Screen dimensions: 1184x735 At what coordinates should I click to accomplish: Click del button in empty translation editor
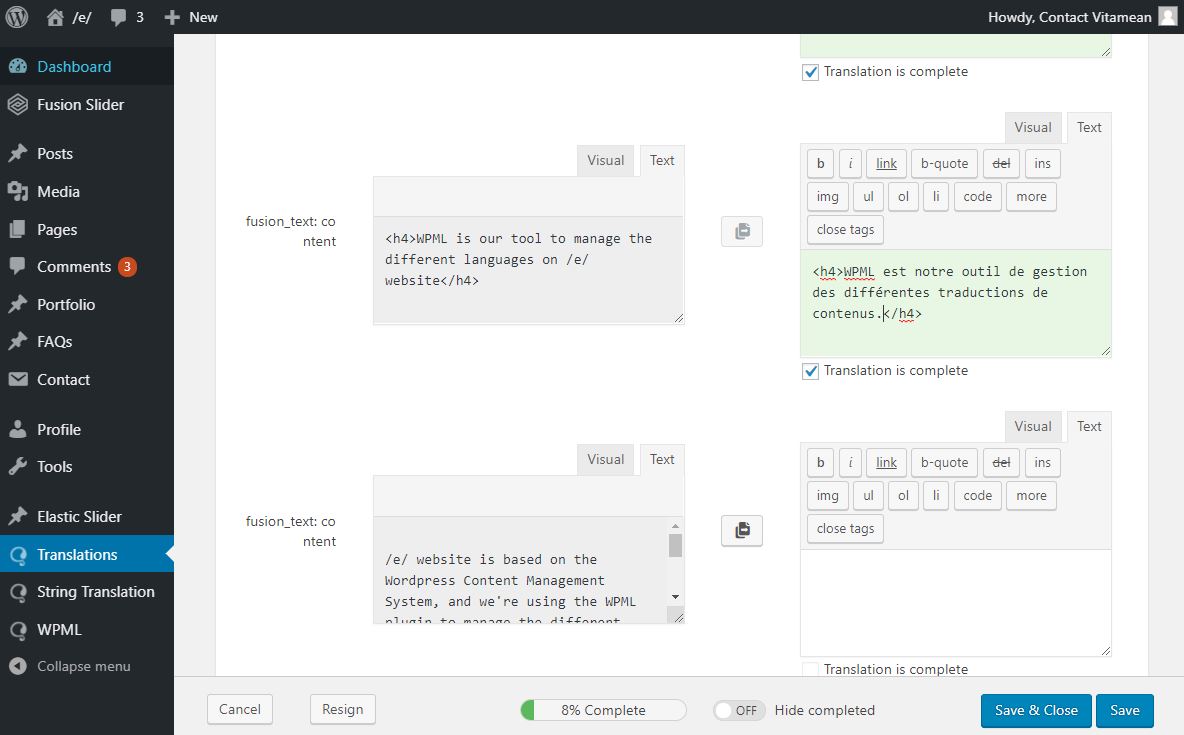tap(1001, 462)
